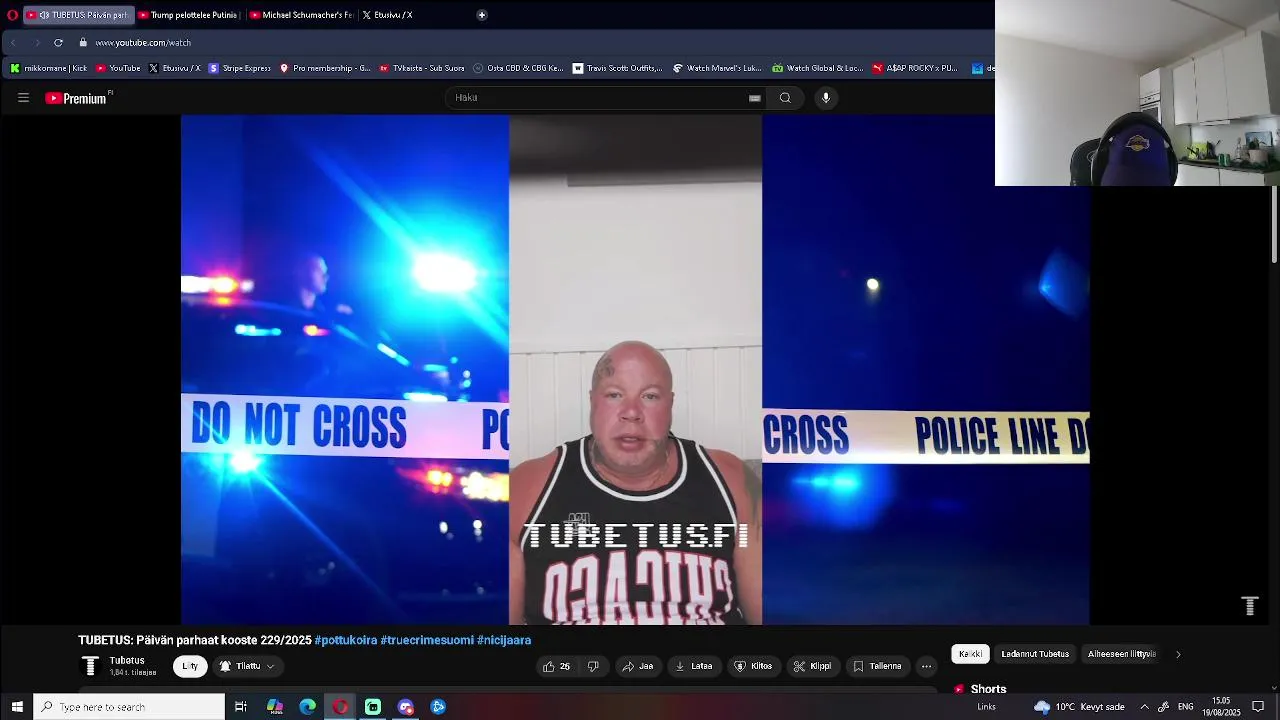1280x720 pixels.
Task: Open mikkomane Kick bookmark
Action: (49, 68)
